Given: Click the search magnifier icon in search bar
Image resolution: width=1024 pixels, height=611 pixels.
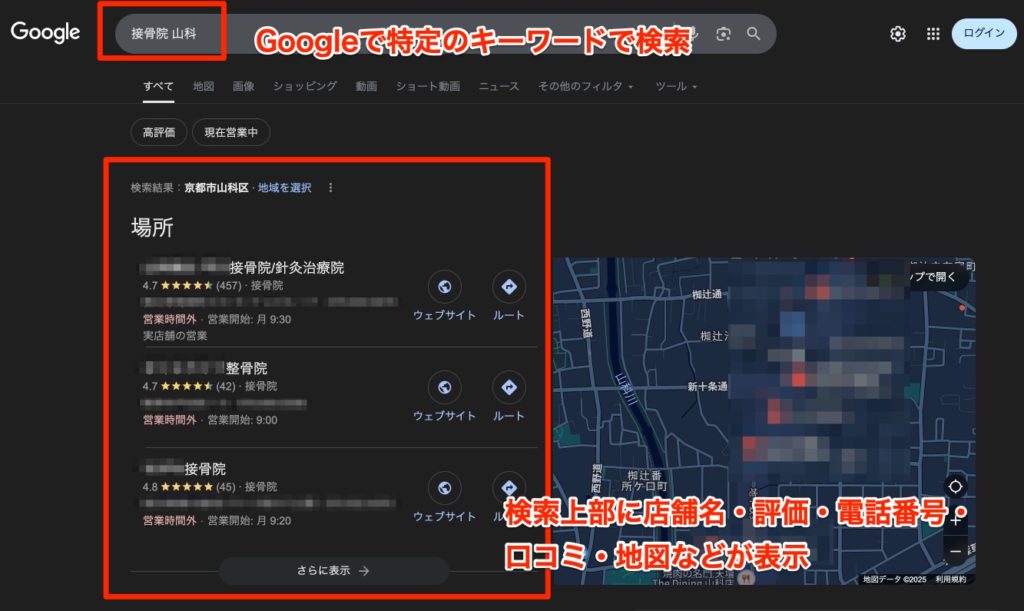Looking at the screenshot, I should click(x=754, y=34).
